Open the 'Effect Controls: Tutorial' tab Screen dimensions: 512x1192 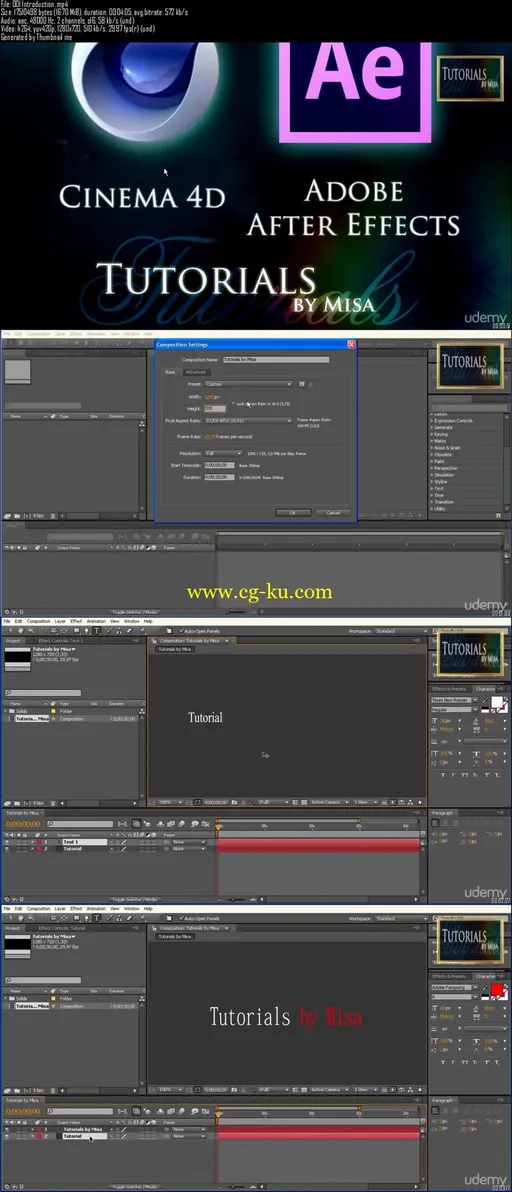click(x=61, y=927)
